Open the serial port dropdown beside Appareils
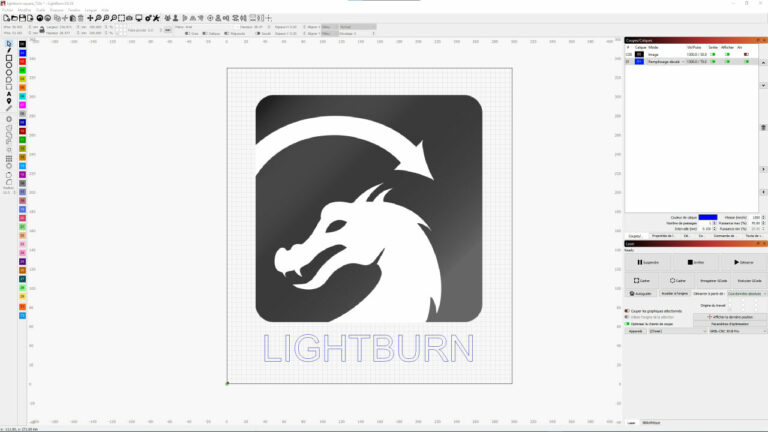This screenshot has width=768, height=432. pyautogui.click(x=678, y=331)
